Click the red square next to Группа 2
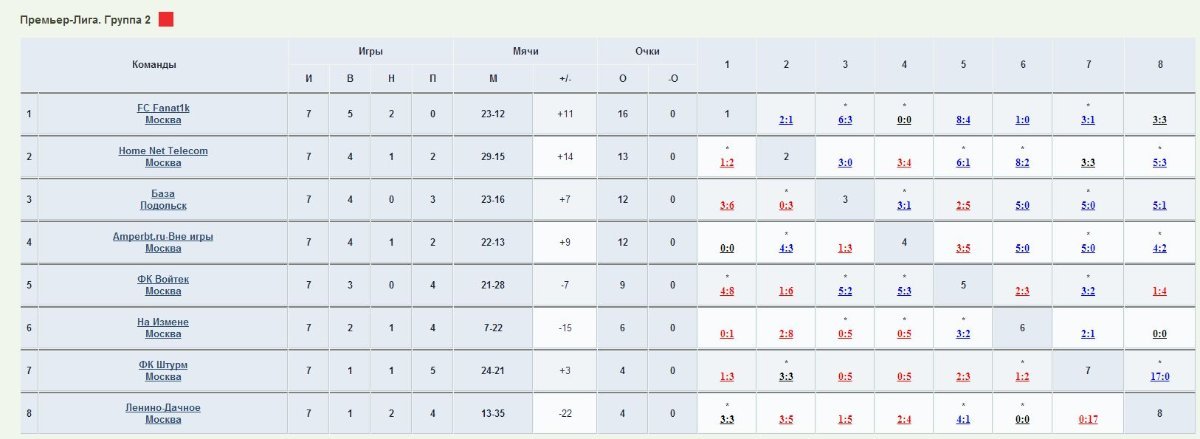The height and width of the screenshot is (439, 1200). pyautogui.click(x=166, y=19)
